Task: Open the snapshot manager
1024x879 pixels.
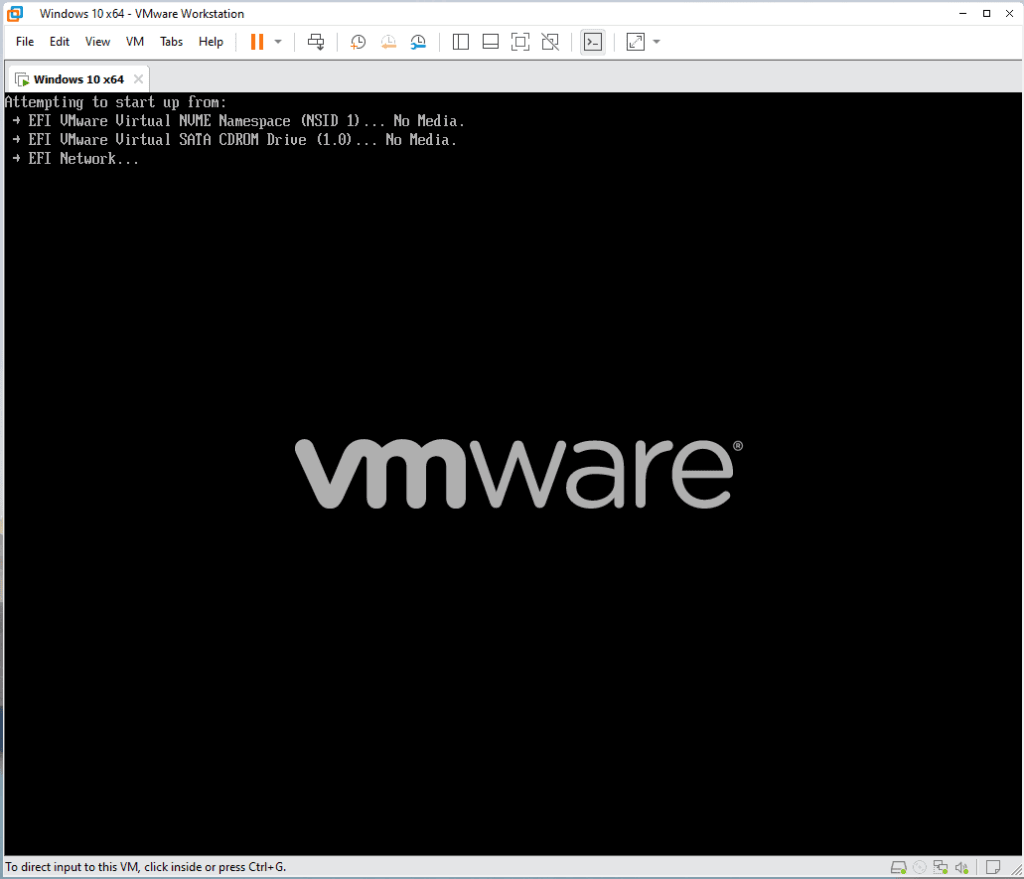Action: 419,42
